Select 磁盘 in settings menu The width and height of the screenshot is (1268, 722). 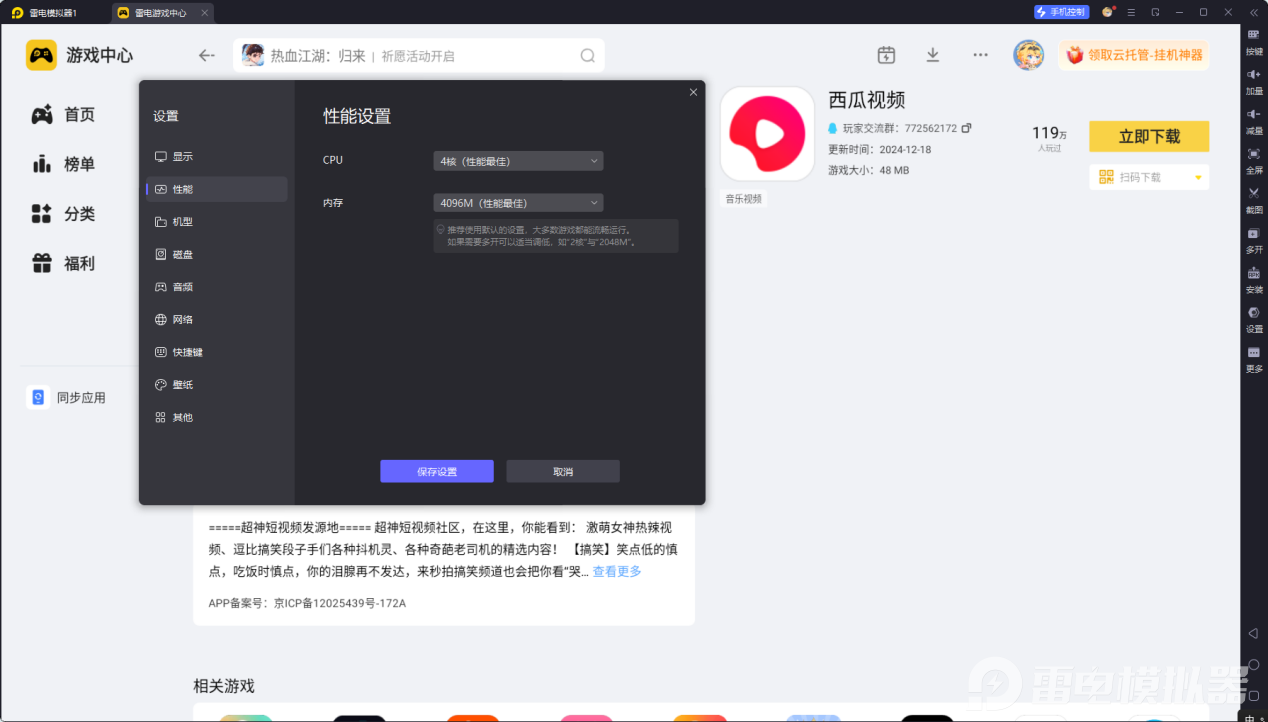pos(217,255)
